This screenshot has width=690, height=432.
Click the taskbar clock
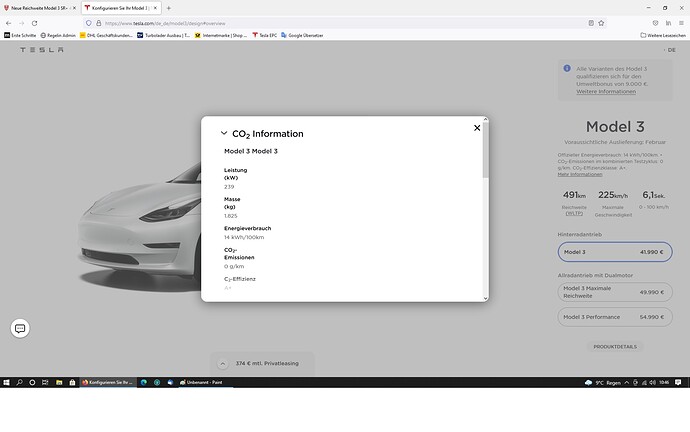click(664, 383)
